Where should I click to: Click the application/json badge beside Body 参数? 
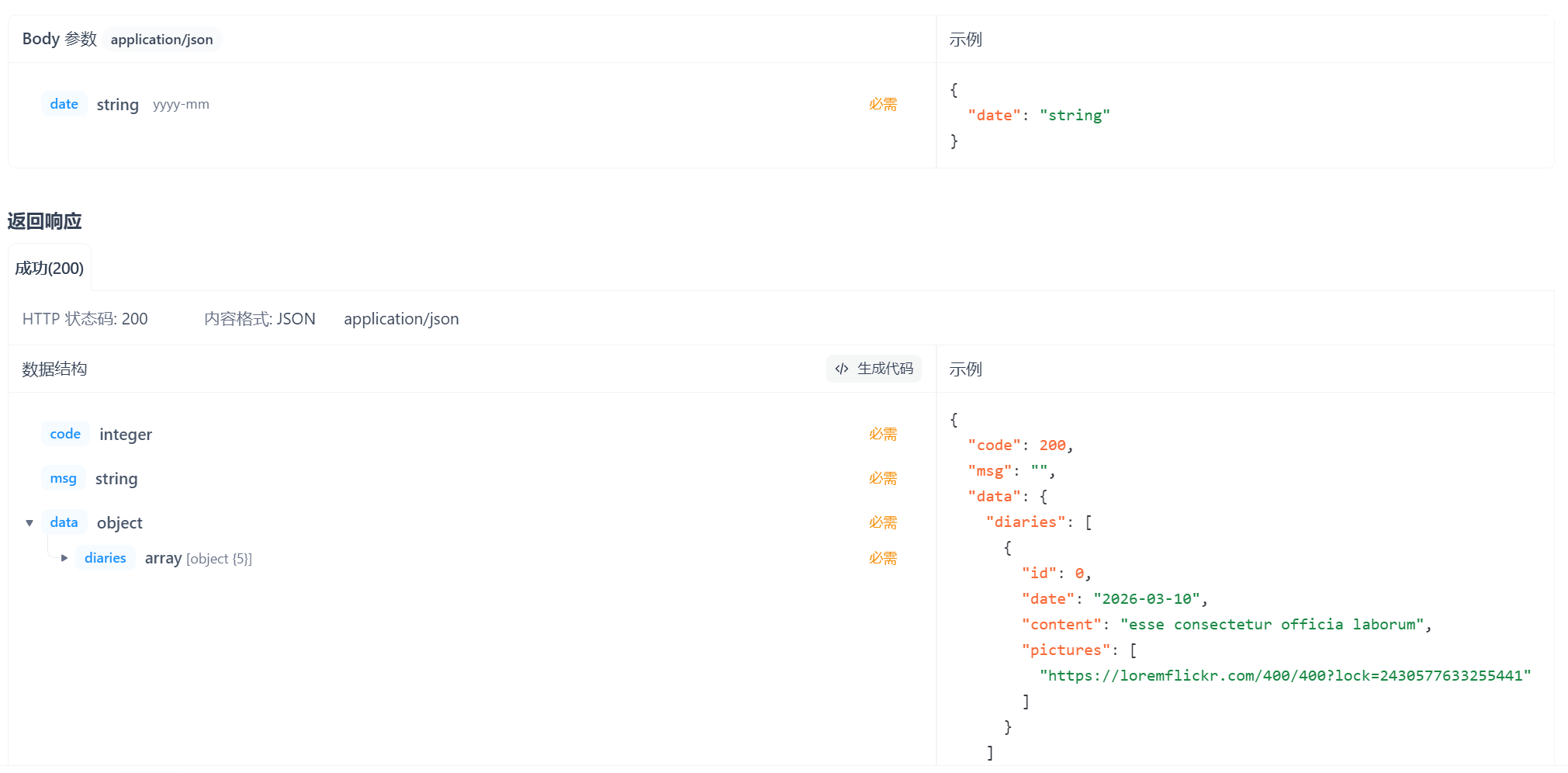click(x=161, y=39)
